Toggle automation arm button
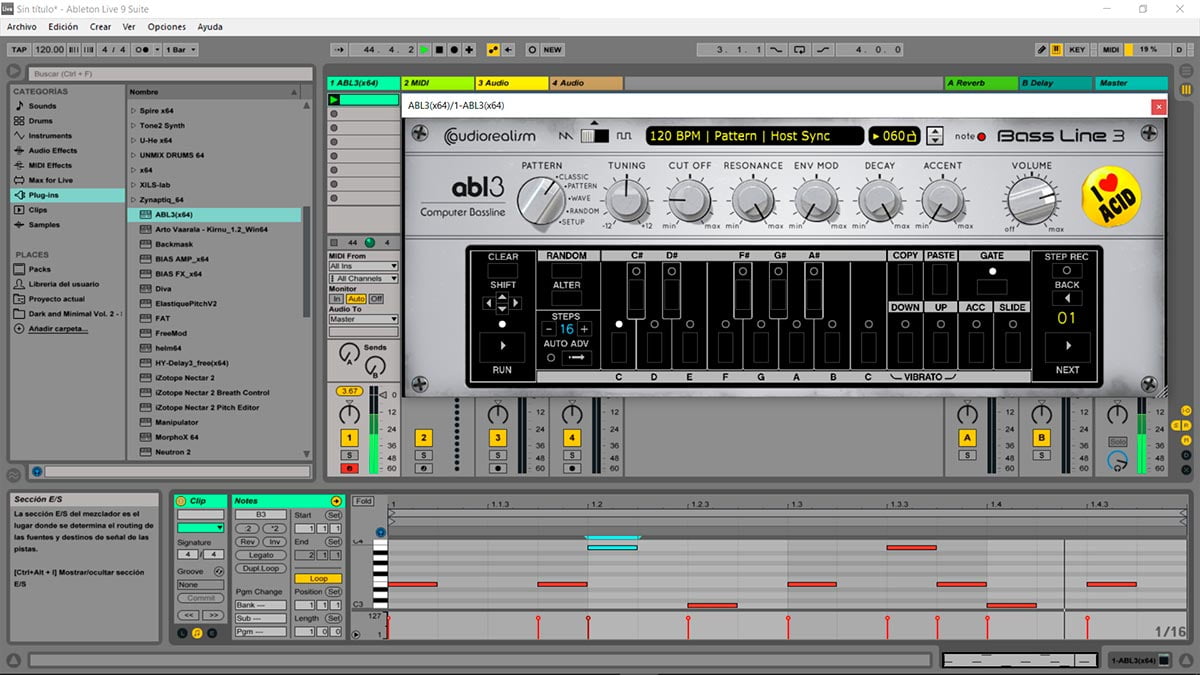Viewport: 1200px width, 675px height. 493,49
